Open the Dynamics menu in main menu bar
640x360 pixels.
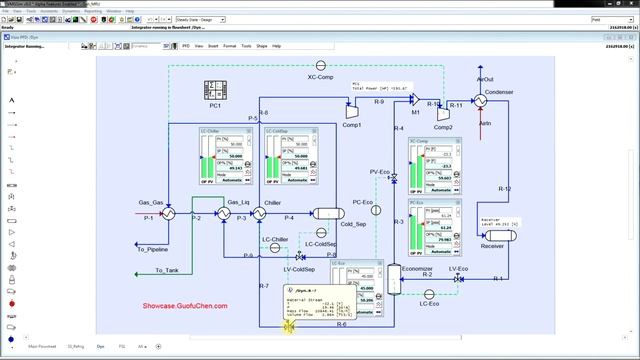coord(71,11)
